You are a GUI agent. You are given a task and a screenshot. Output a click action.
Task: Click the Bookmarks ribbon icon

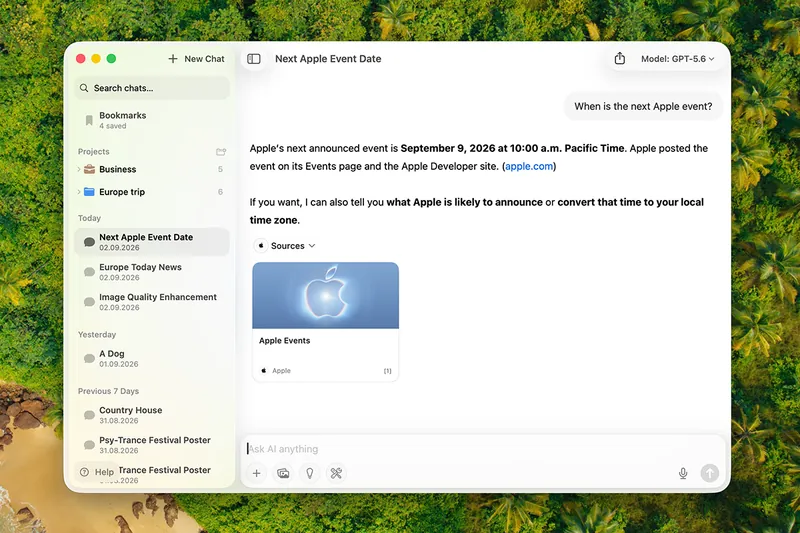coord(89,120)
